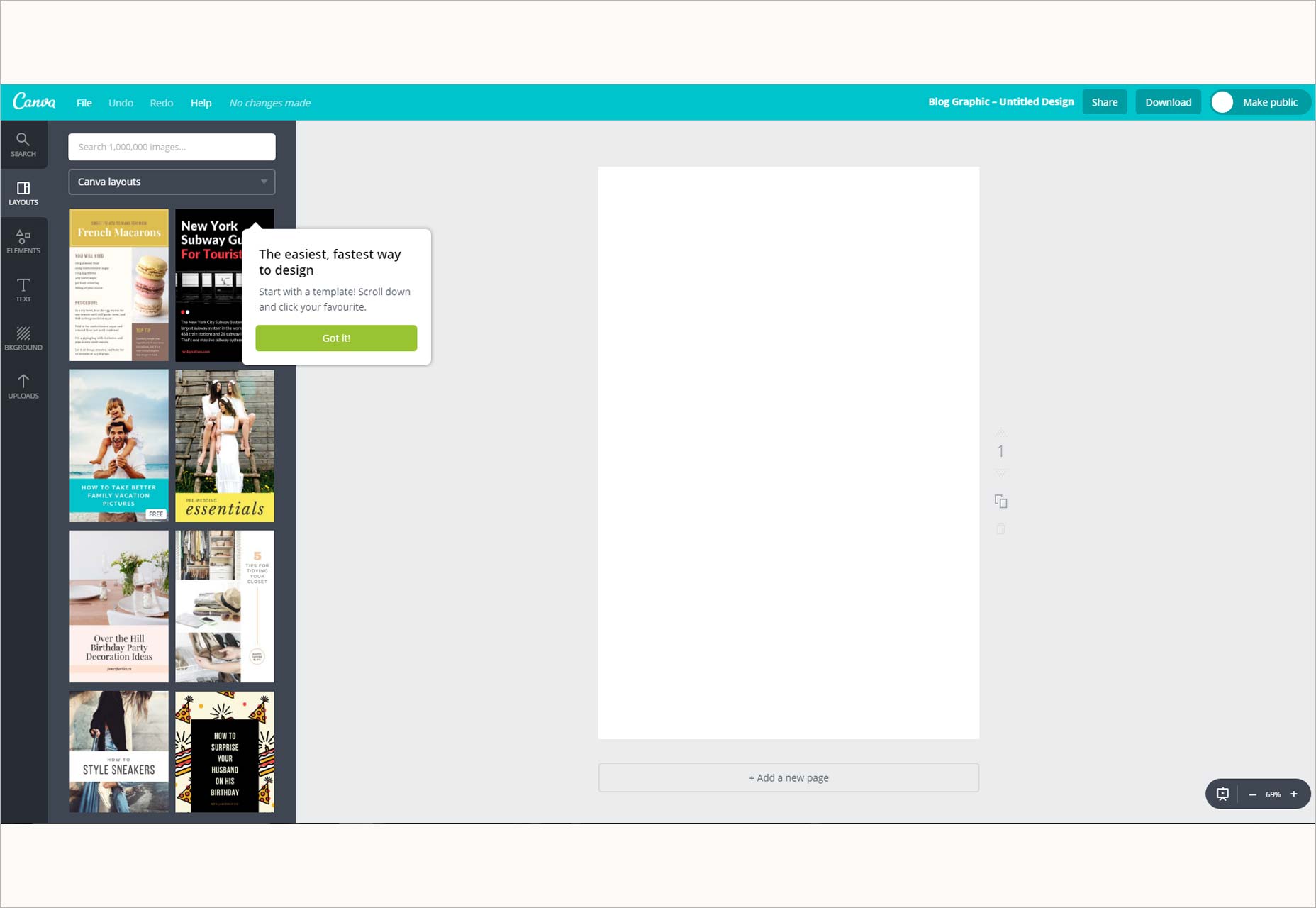Screen dimensions: 1316x908
Task: Click the Canva logo
Action: pos(34,101)
